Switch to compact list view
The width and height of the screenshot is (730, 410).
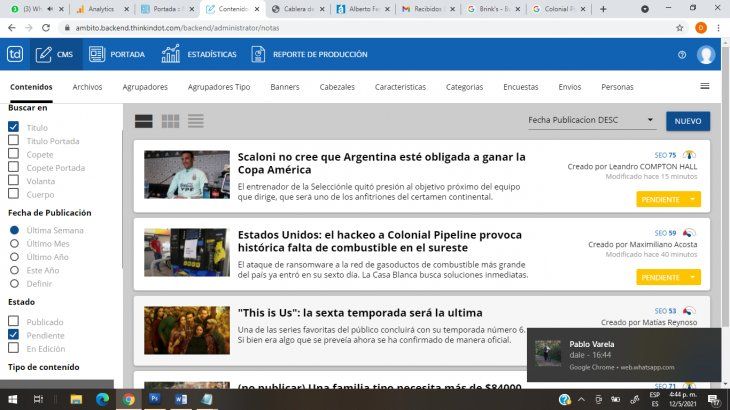tap(196, 121)
